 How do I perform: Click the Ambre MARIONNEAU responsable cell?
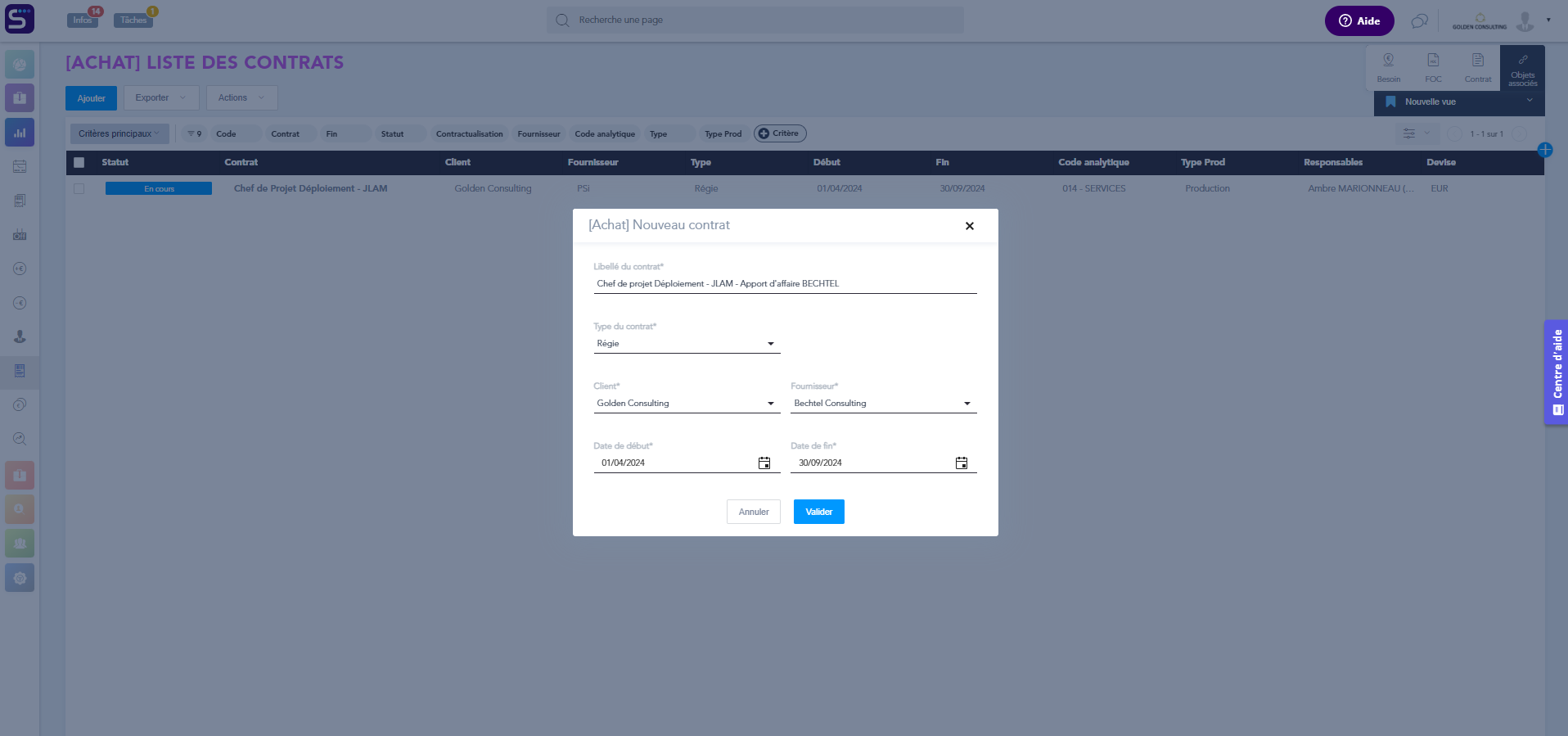coord(1360,188)
